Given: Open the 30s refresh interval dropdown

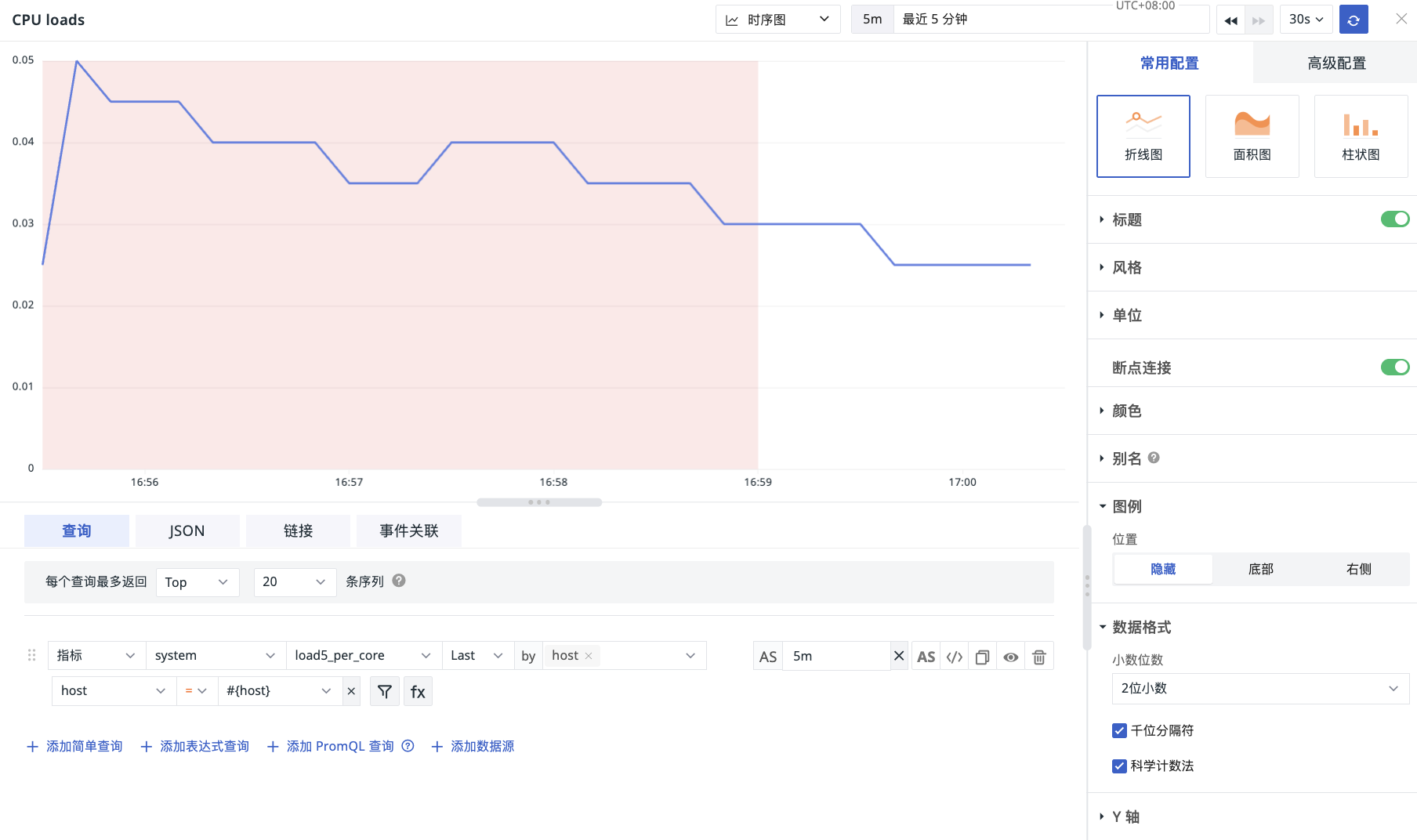Looking at the screenshot, I should [x=1306, y=20].
